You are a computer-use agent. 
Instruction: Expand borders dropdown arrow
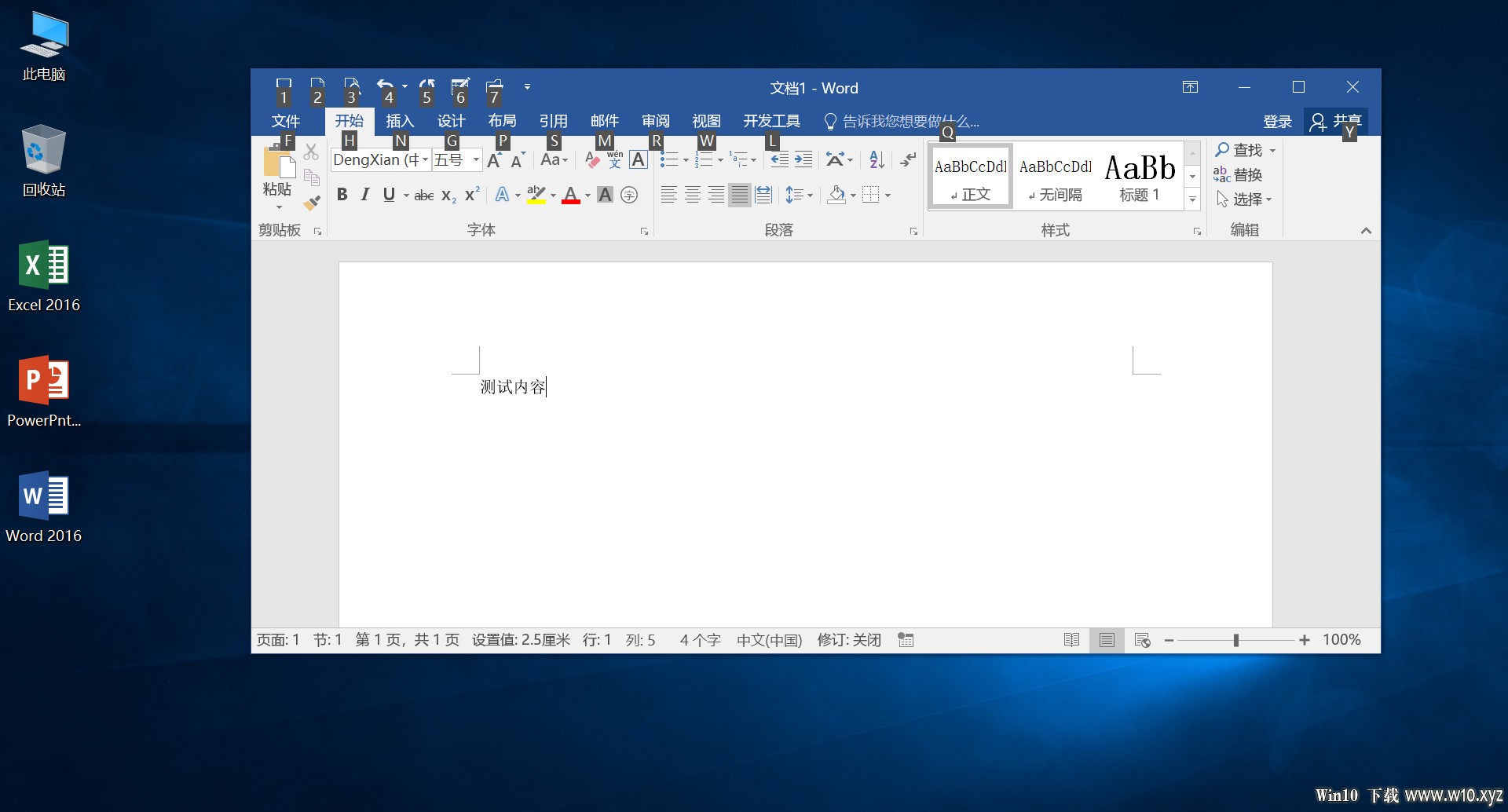coord(888,196)
